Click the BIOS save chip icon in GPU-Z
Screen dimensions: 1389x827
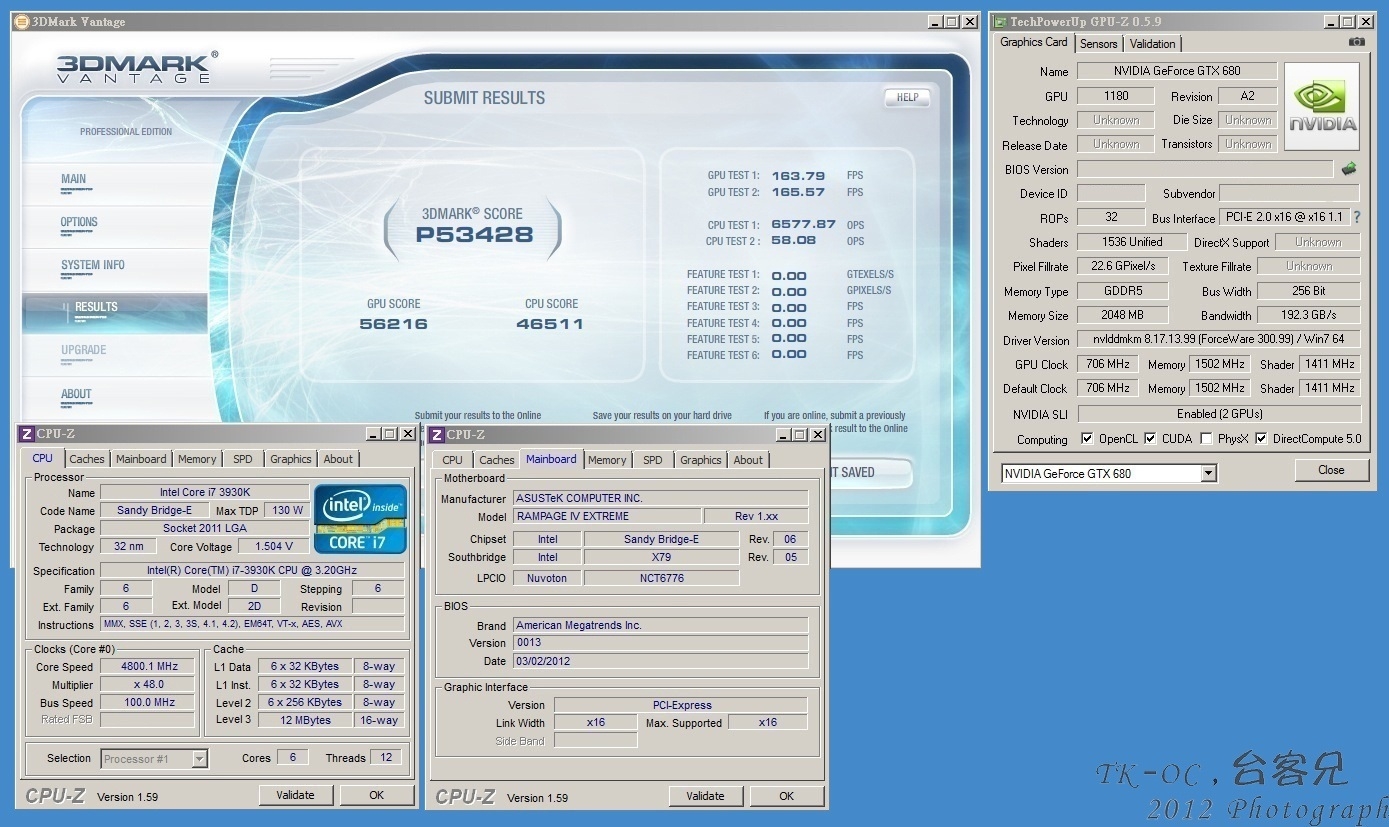pos(1349,169)
